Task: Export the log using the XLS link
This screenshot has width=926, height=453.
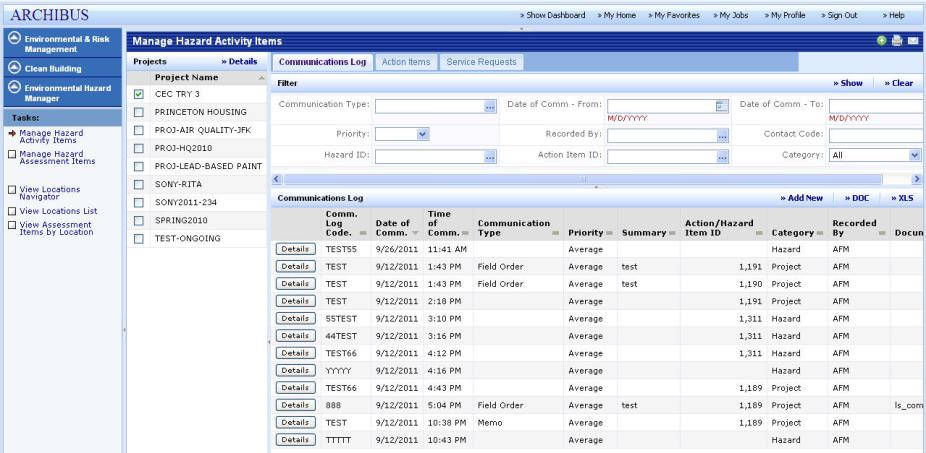Action: 902,198
